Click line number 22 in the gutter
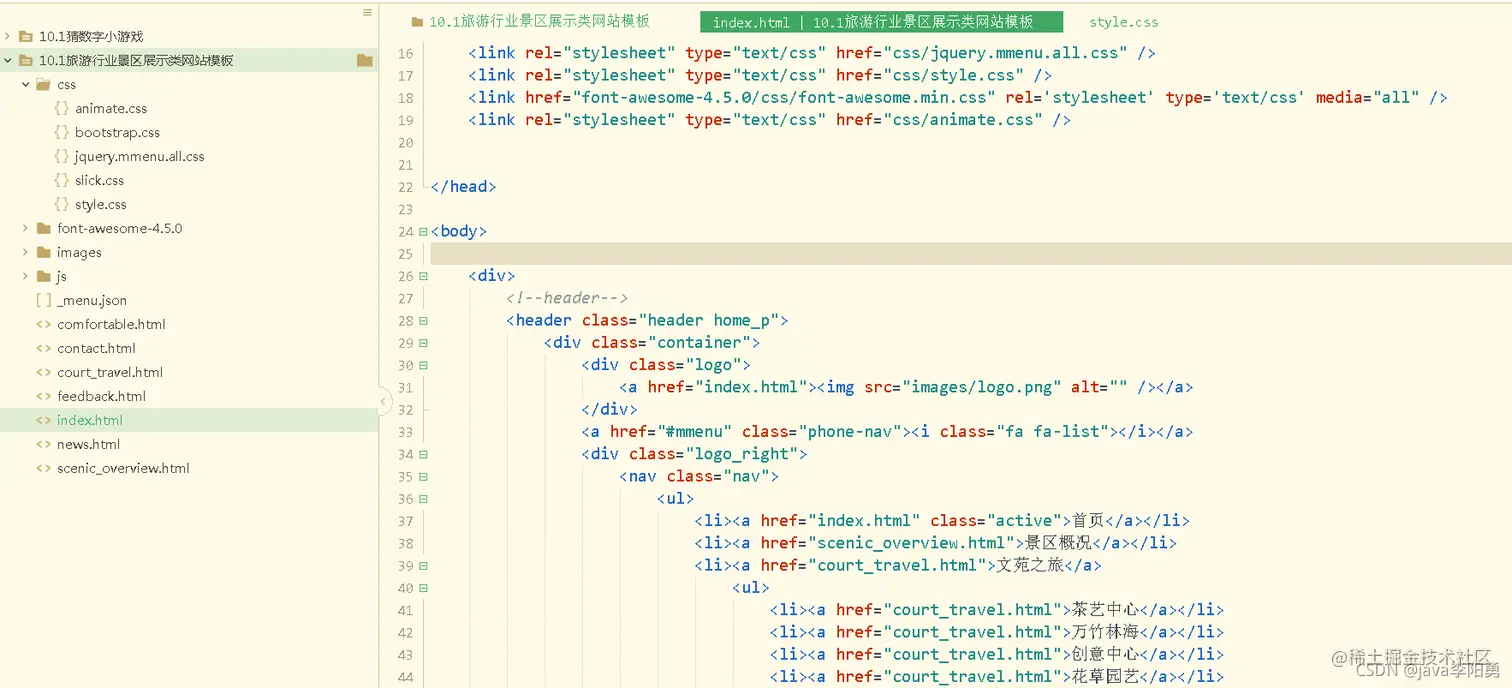The image size is (1512, 688). [405, 187]
